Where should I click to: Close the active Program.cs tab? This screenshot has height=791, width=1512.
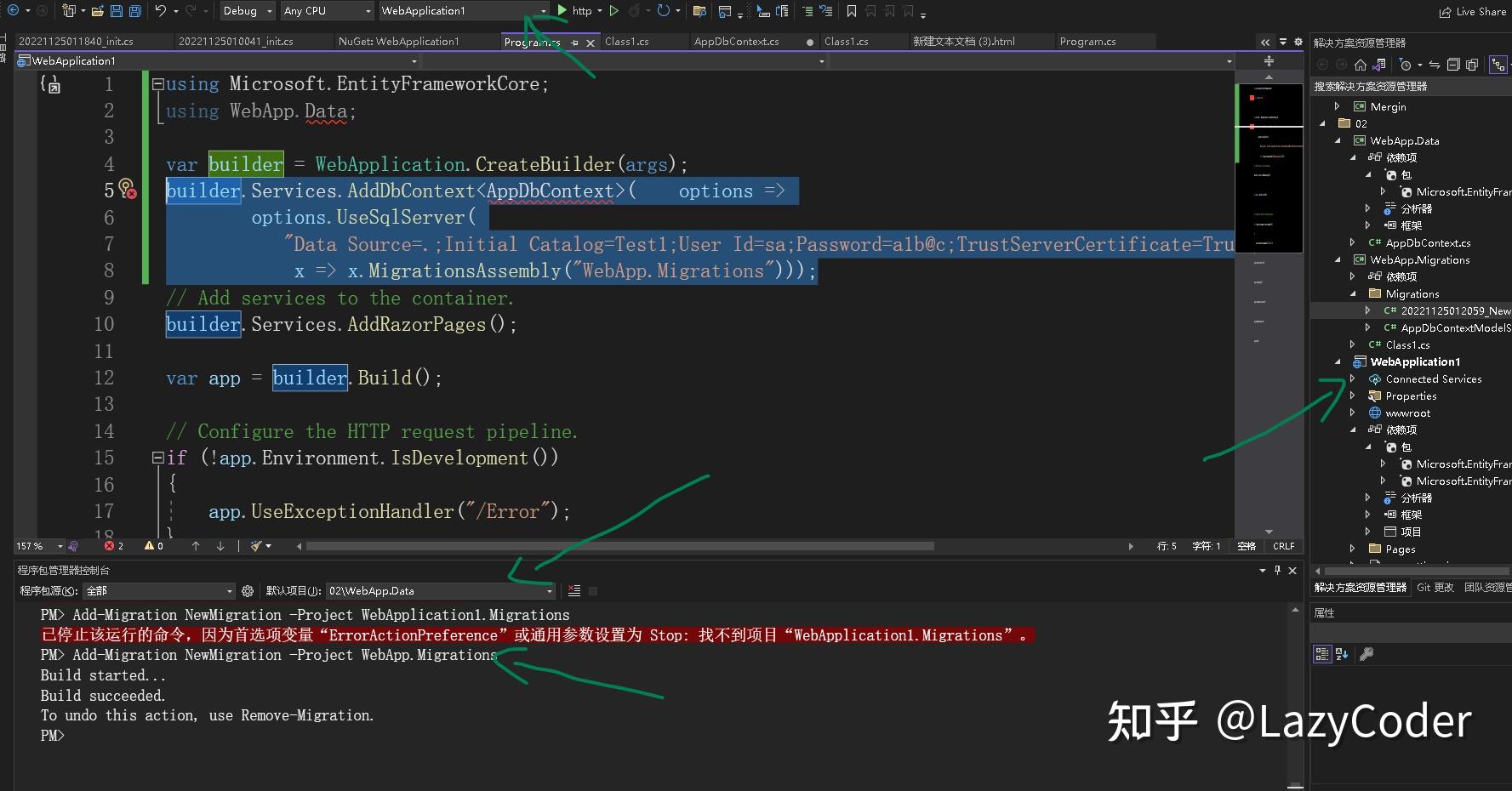[591, 43]
